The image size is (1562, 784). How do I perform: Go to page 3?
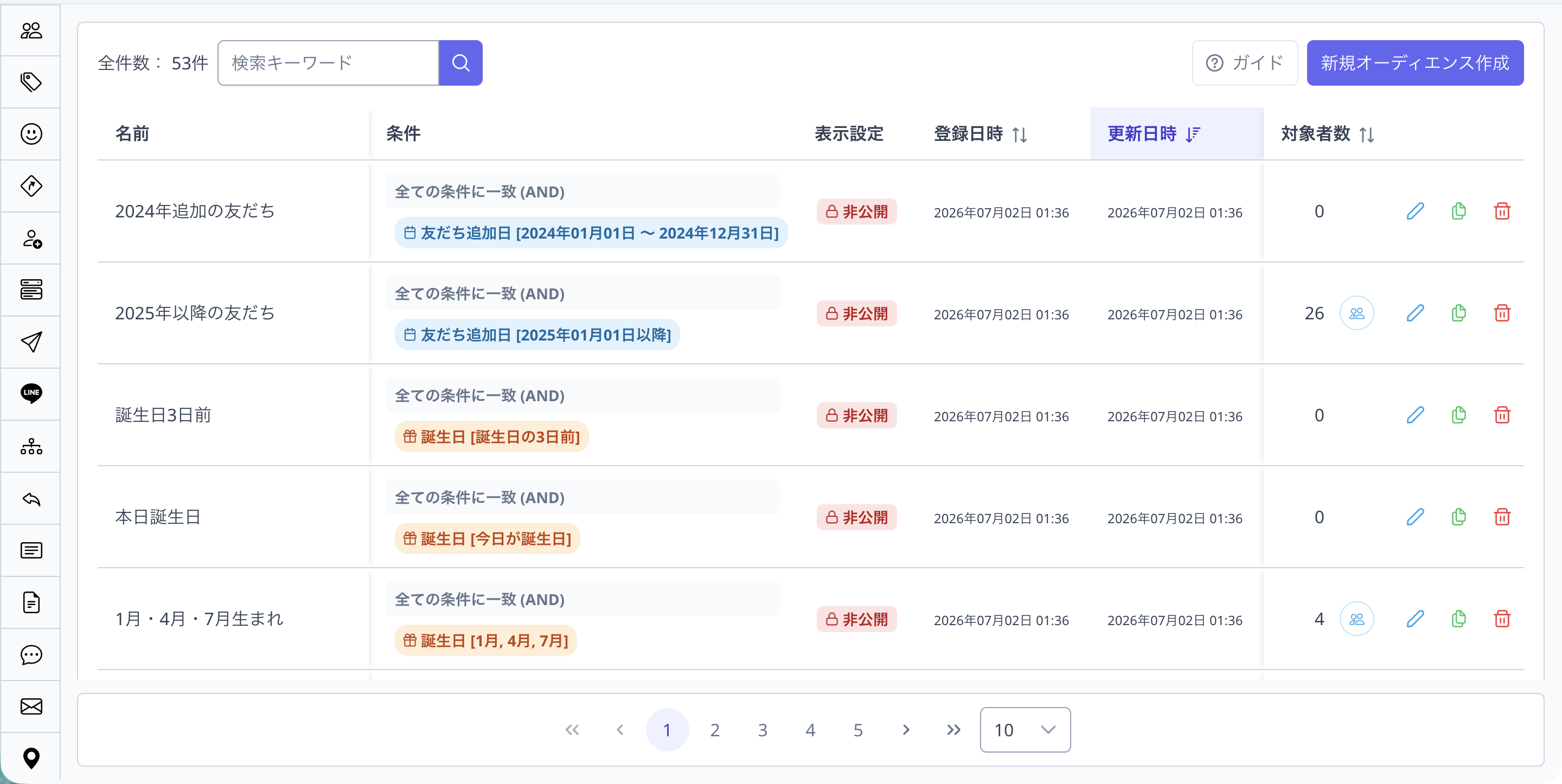[x=762, y=730]
